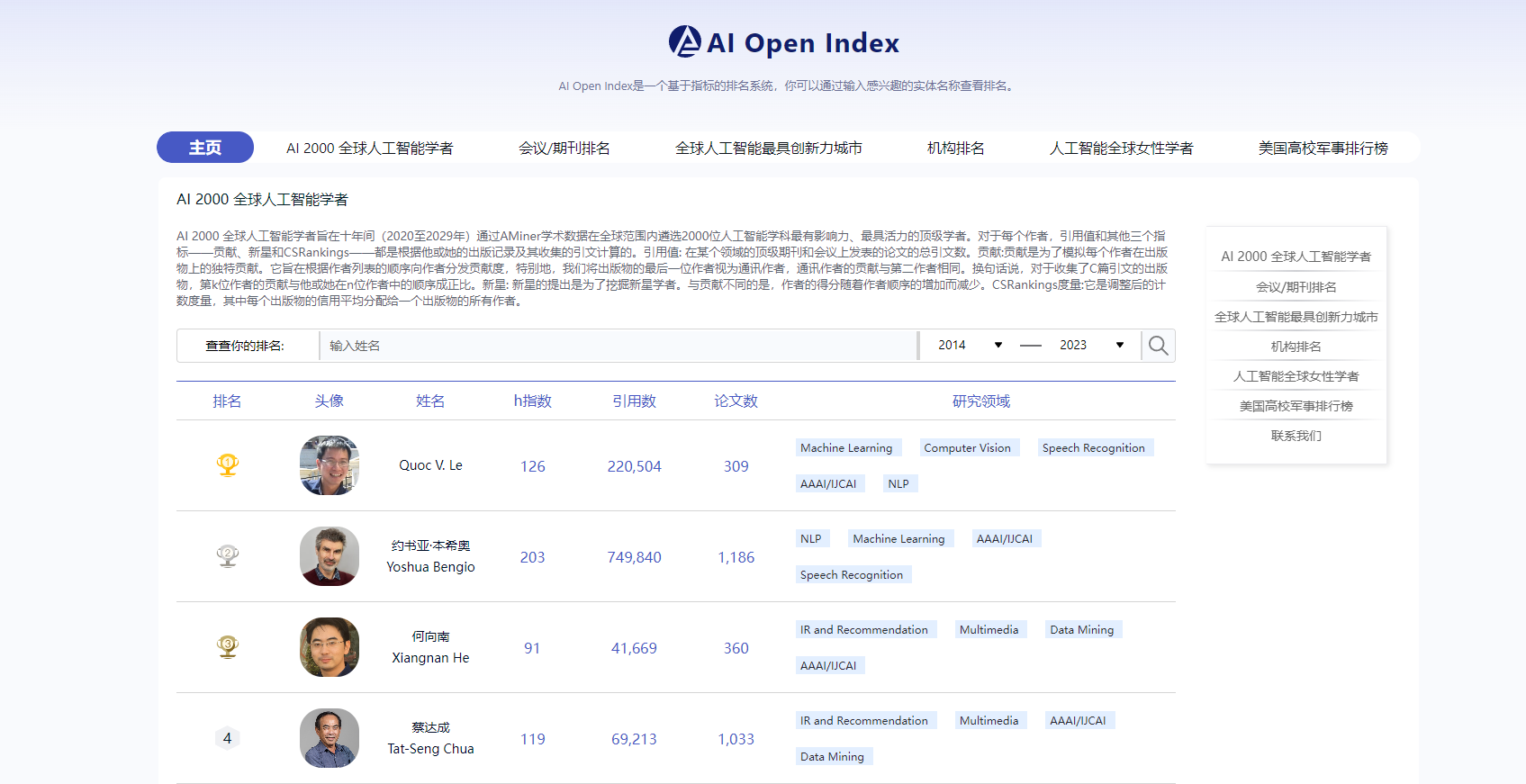Viewport: 1526px width, 784px height.
Task: Click Quoc V. Le's Speech Recognition tag
Action: click(x=1094, y=447)
